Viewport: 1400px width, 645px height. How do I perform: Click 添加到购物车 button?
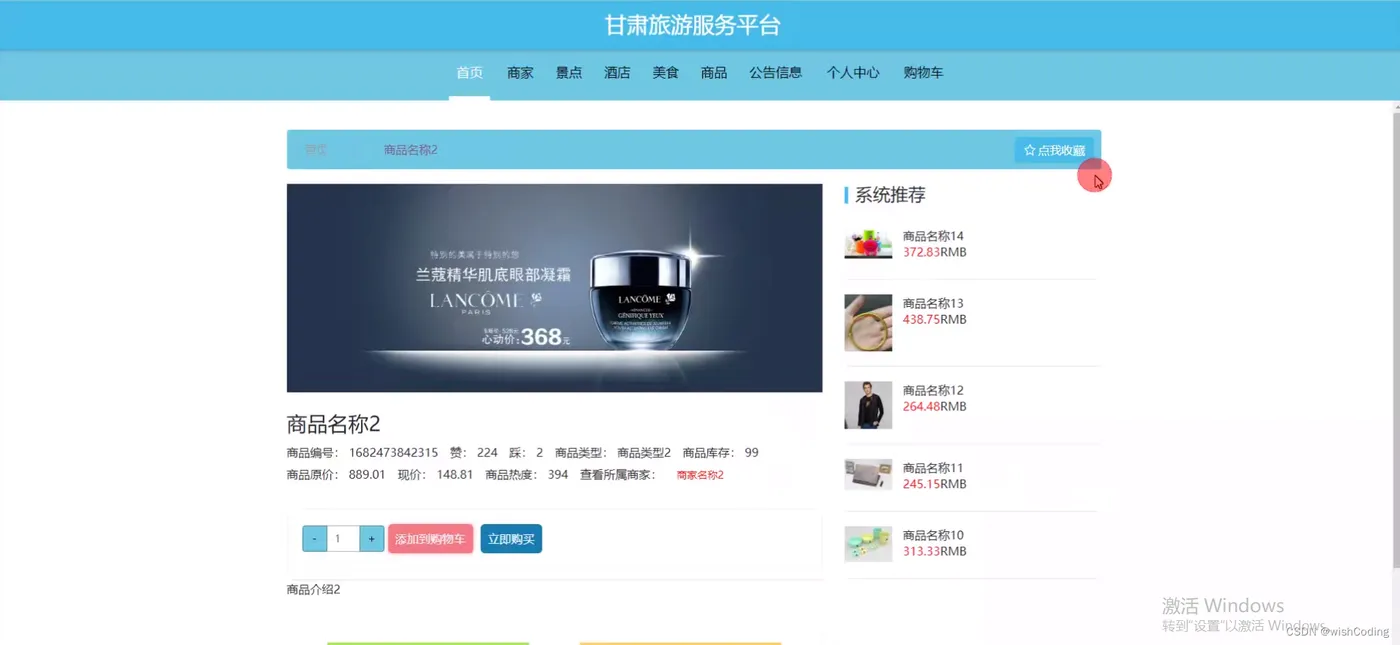click(430, 539)
